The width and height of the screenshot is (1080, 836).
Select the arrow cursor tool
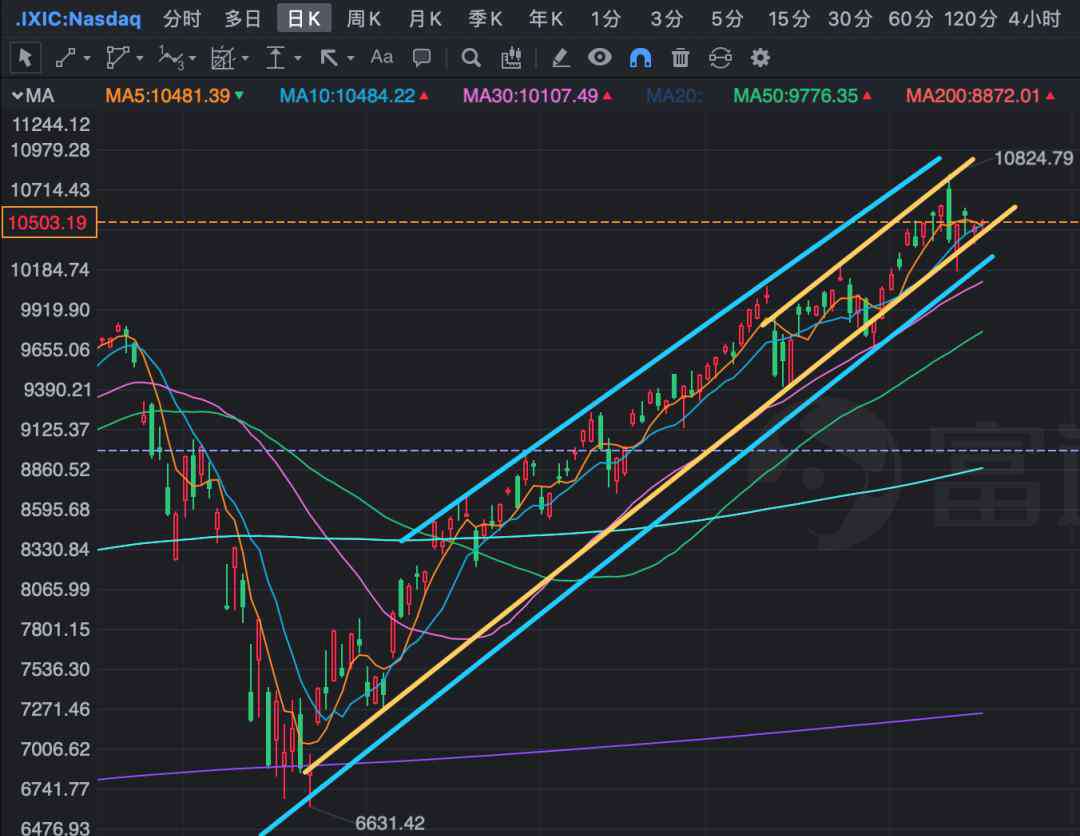[x=26, y=58]
